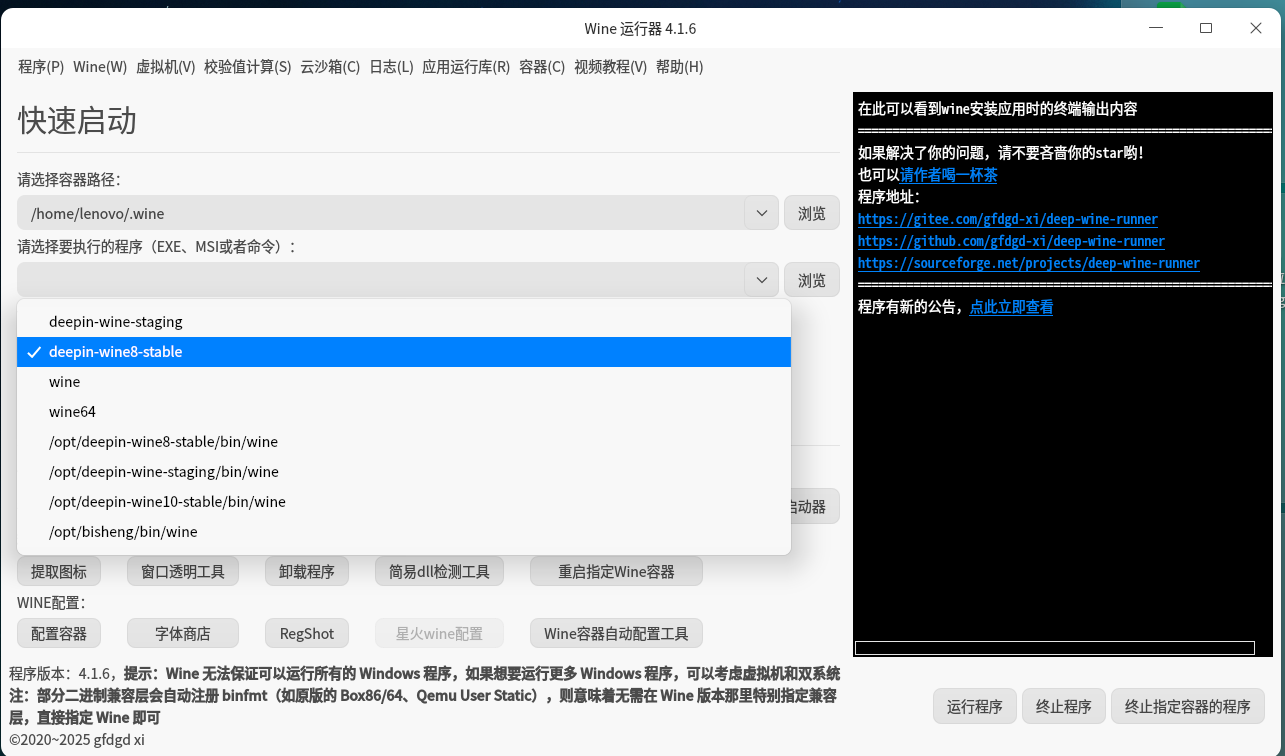The height and width of the screenshot is (756, 1285).
Task: Click the 卸载程序 button
Action: (307, 572)
